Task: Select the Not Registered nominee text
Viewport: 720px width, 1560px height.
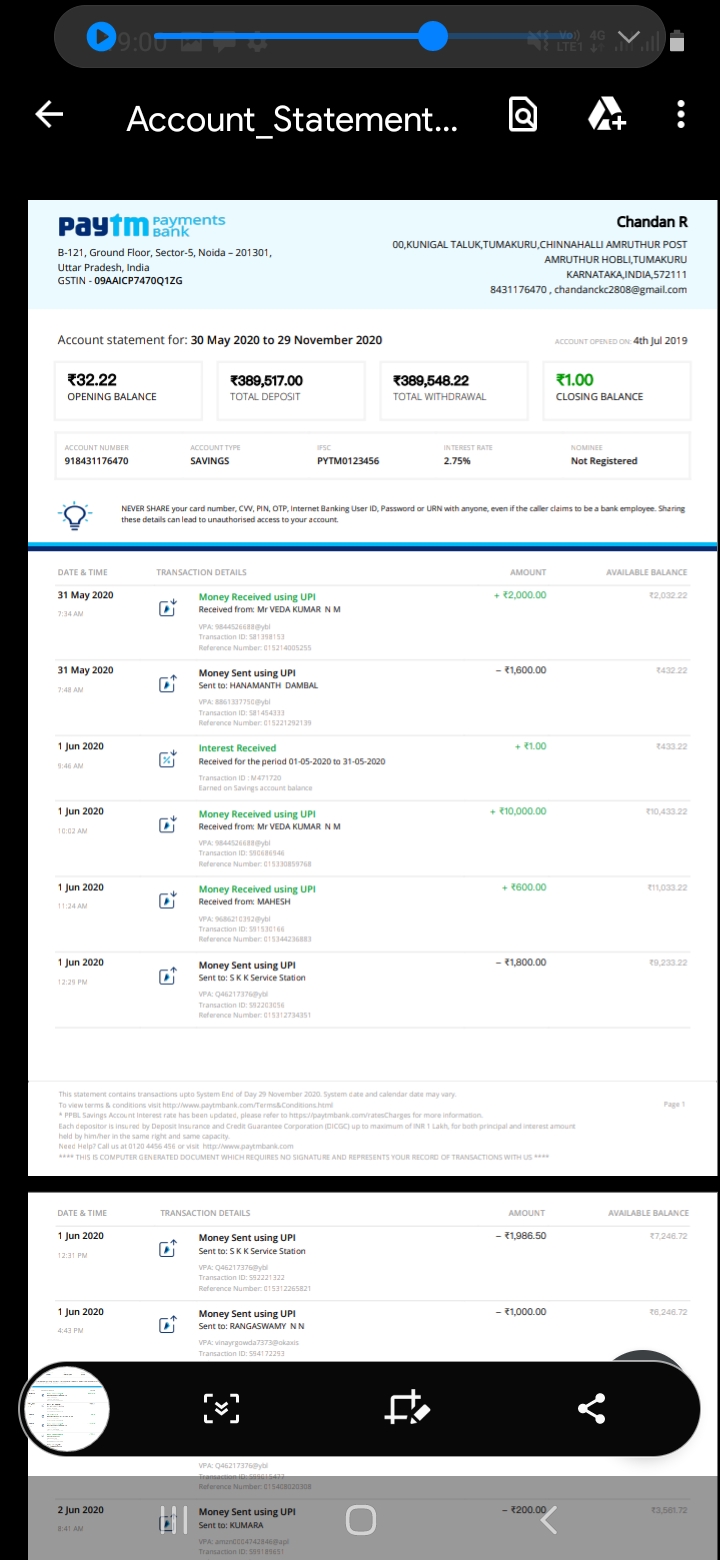Action: click(x=604, y=461)
